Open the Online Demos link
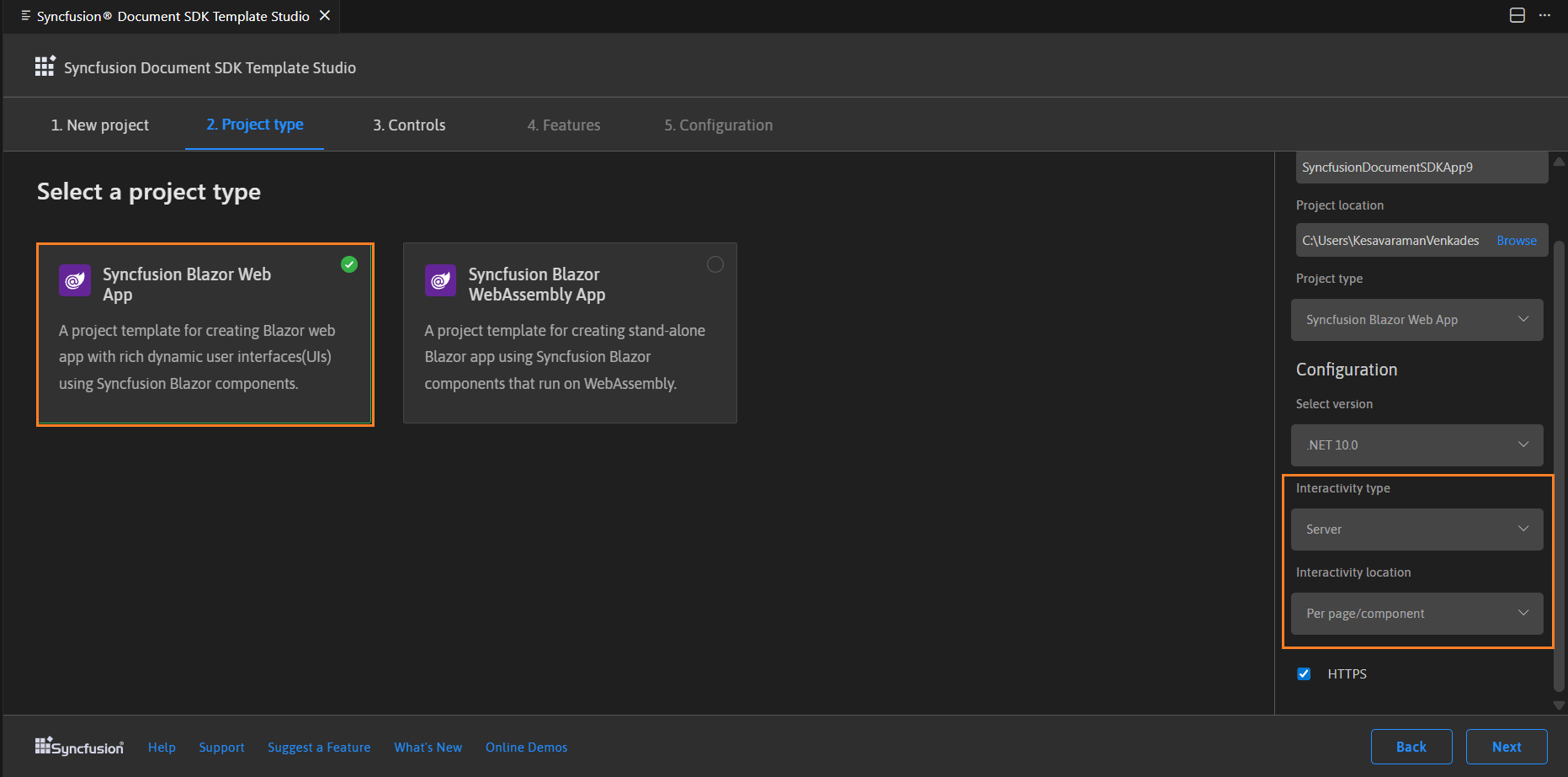1568x777 pixels. tap(526, 747)
